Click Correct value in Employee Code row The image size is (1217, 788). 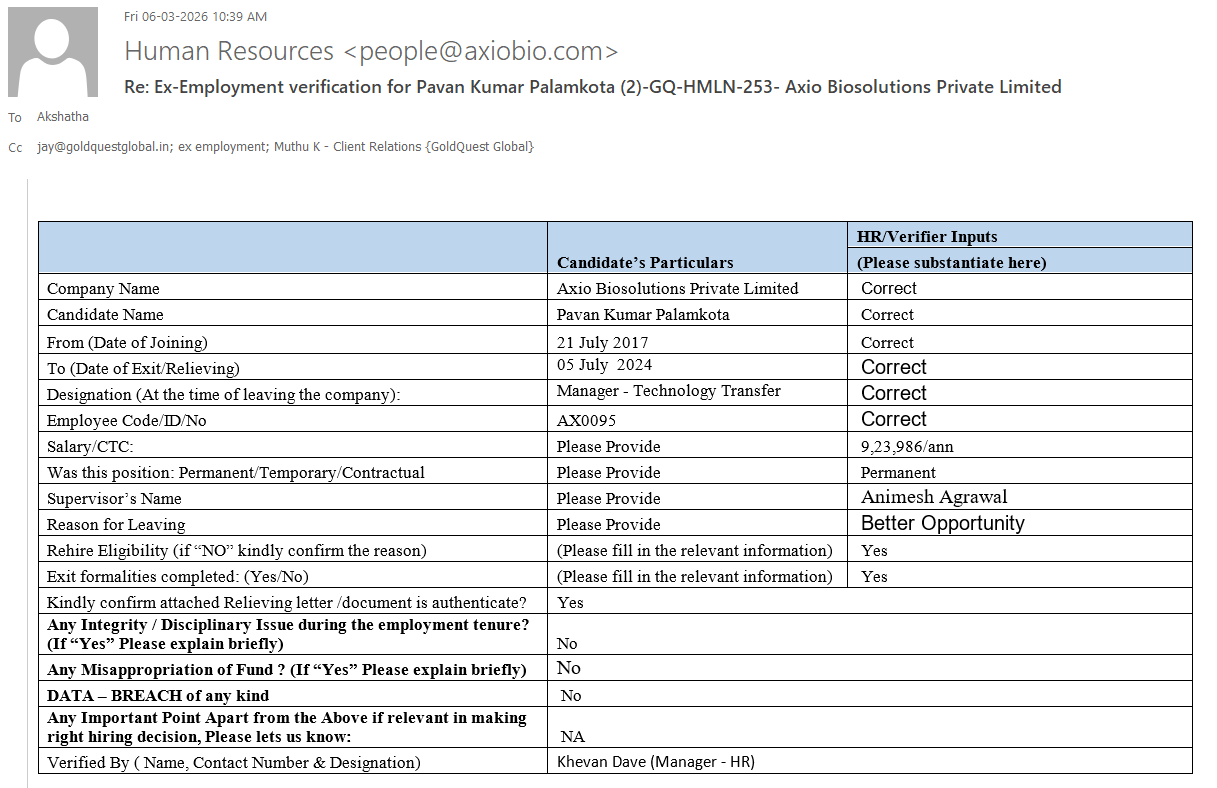click(894, 419)
